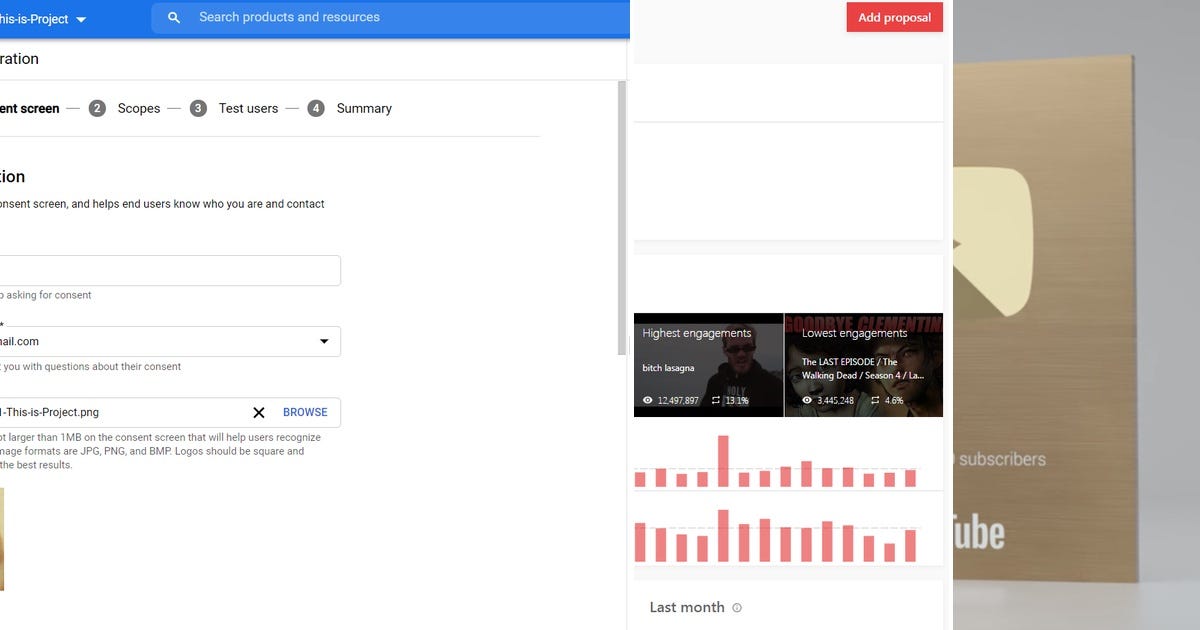The width and height of the screenshot is (1200, 630).
Task: Click the step 3 Test users circle icon
Action: point(197,108)
